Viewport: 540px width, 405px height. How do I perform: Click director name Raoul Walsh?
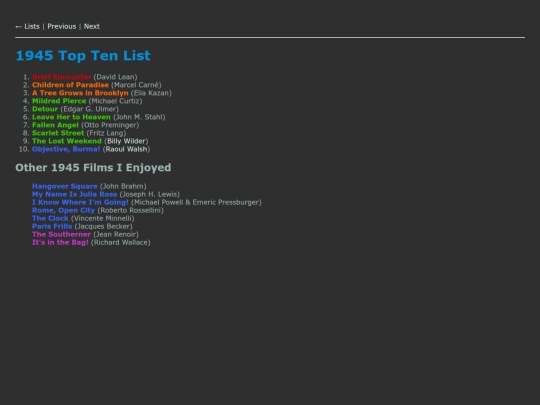126,149
